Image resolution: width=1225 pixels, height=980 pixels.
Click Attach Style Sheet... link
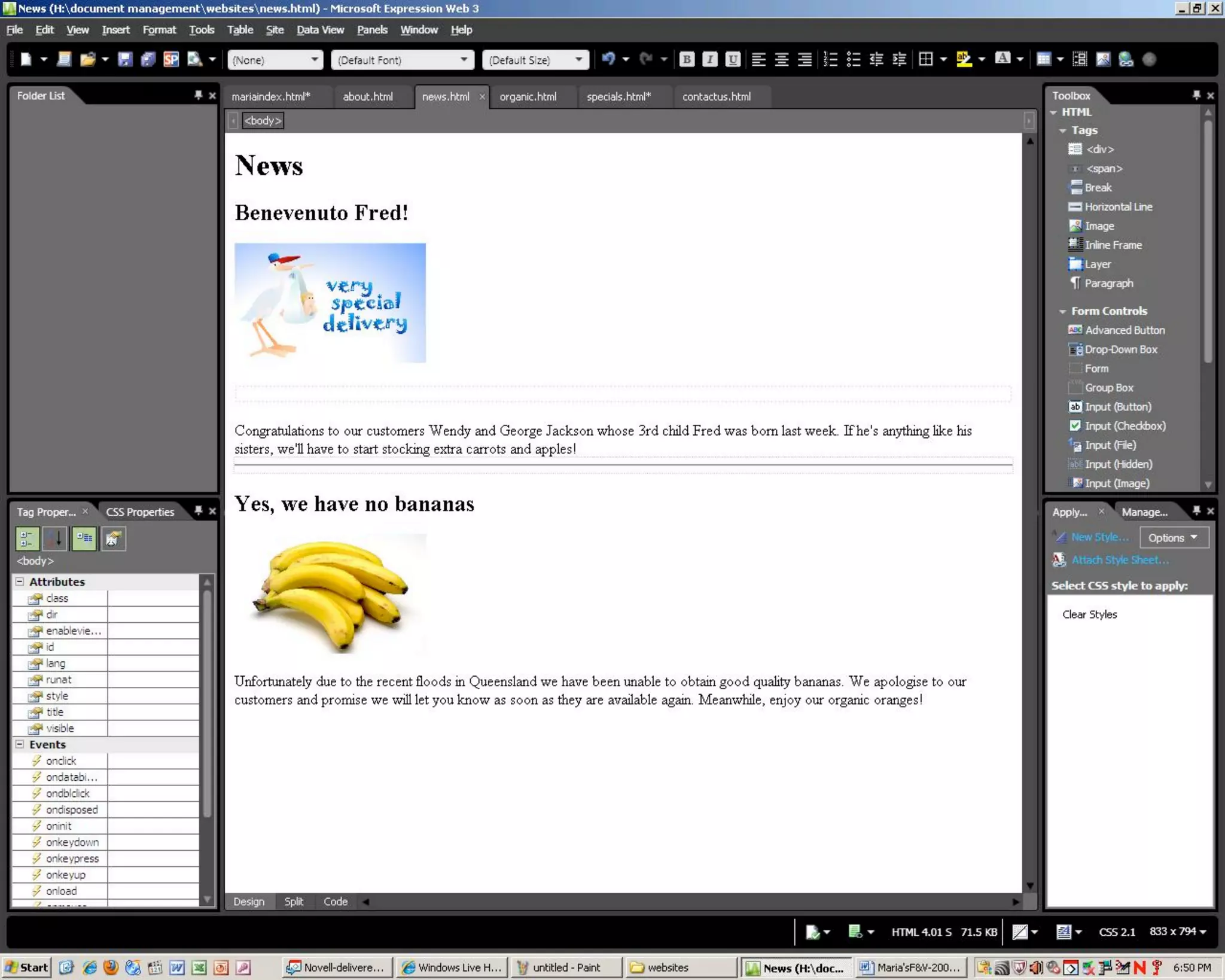(x=1119, y=560)
